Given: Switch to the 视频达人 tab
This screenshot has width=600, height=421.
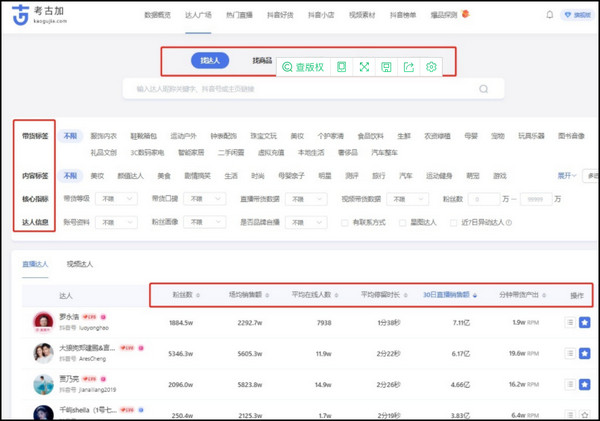Looking at the screenshot, I should click(x=80, y=264).
